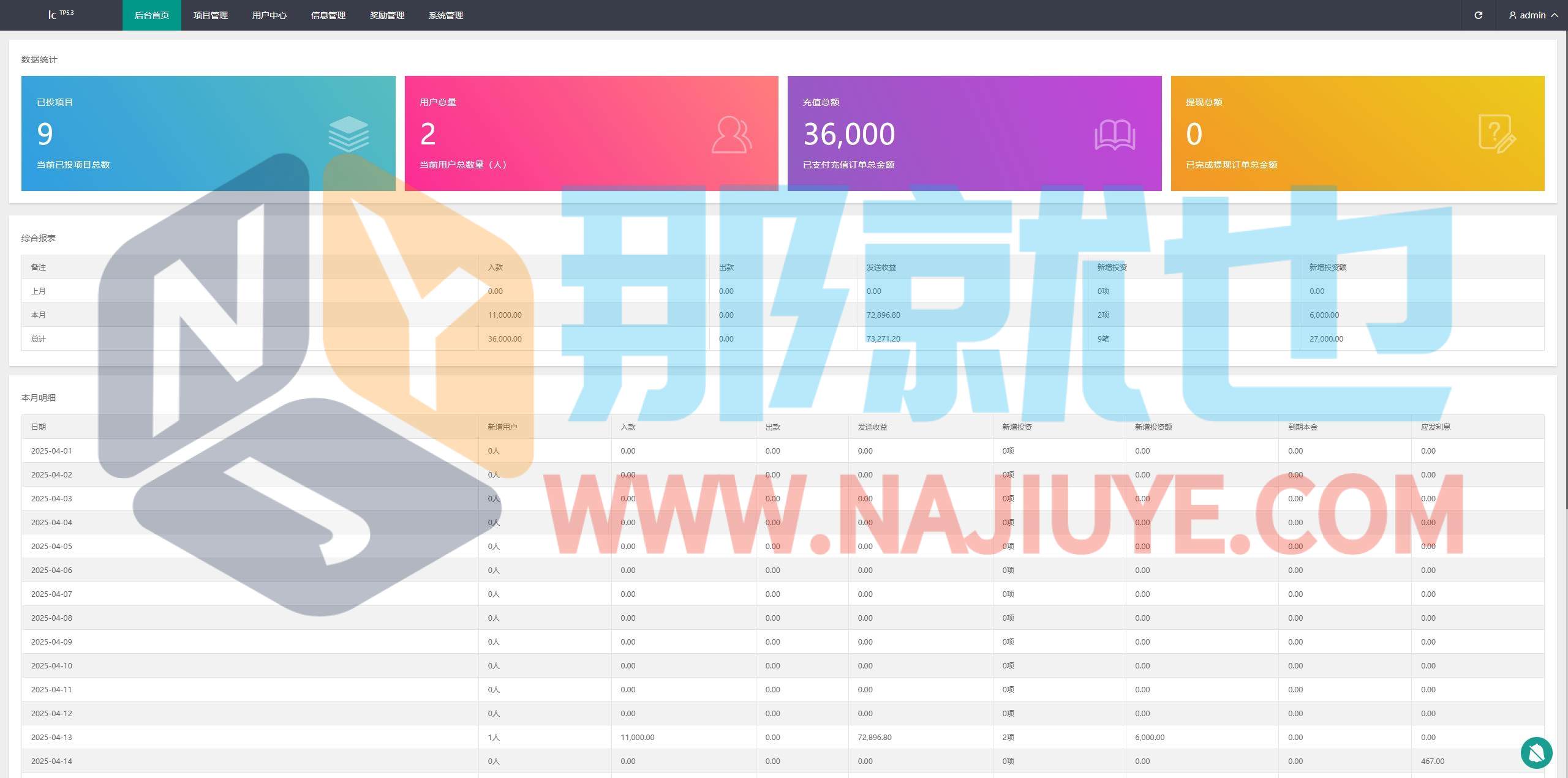Expand the admin account dropdown arrow
1568x778 pixels.
1555,15
